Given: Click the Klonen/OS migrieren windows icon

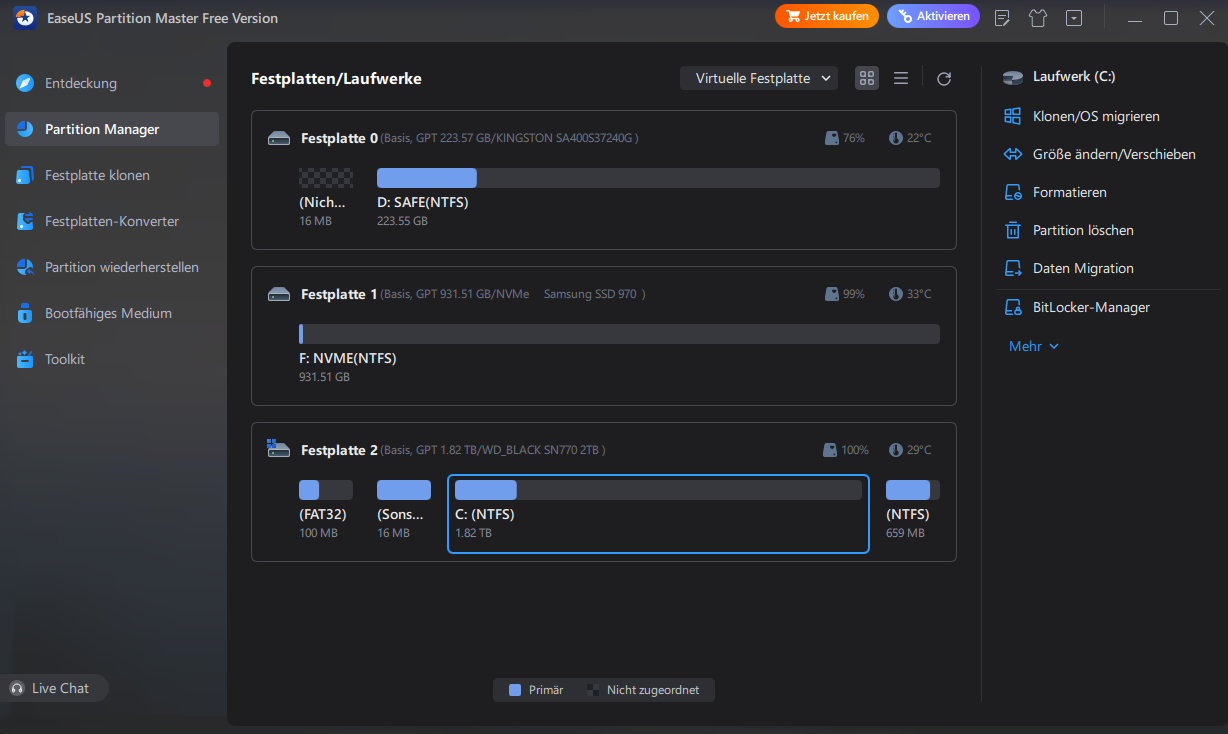Looking at the screenshot, I should click(1013, 116).
